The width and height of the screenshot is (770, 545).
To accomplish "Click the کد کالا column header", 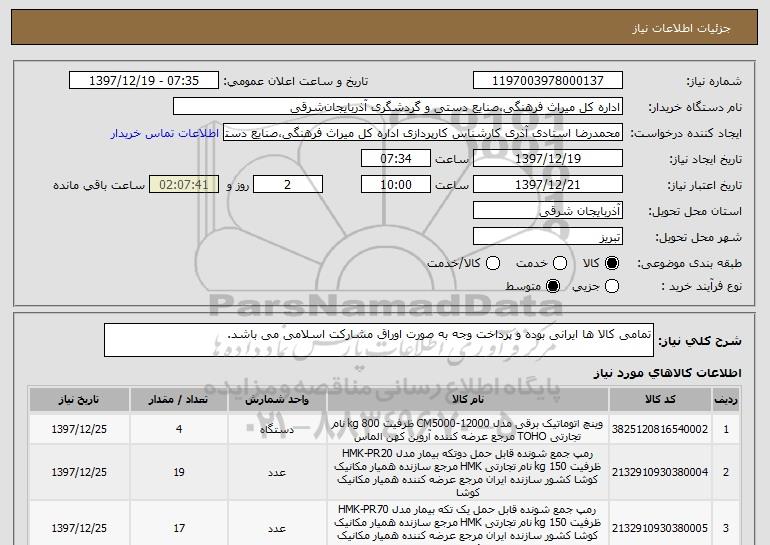I will (x=660, y=400).
